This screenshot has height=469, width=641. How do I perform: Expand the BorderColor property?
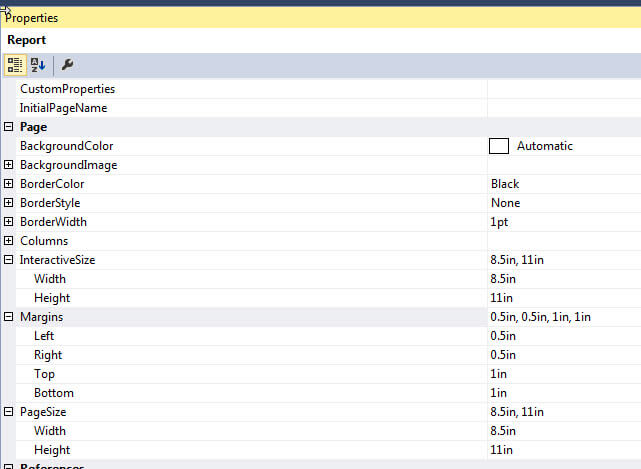pos(9,184)
